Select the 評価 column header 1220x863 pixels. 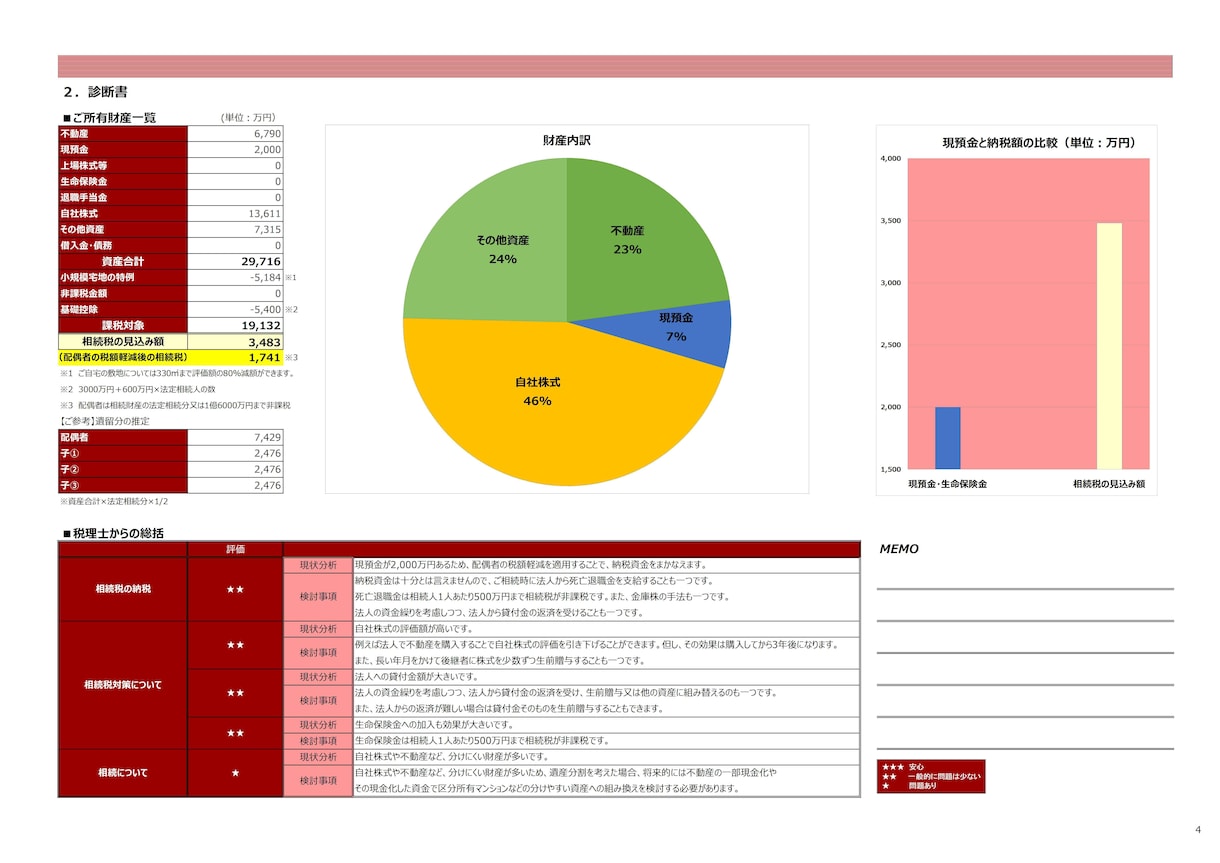[x=235, y=549]
